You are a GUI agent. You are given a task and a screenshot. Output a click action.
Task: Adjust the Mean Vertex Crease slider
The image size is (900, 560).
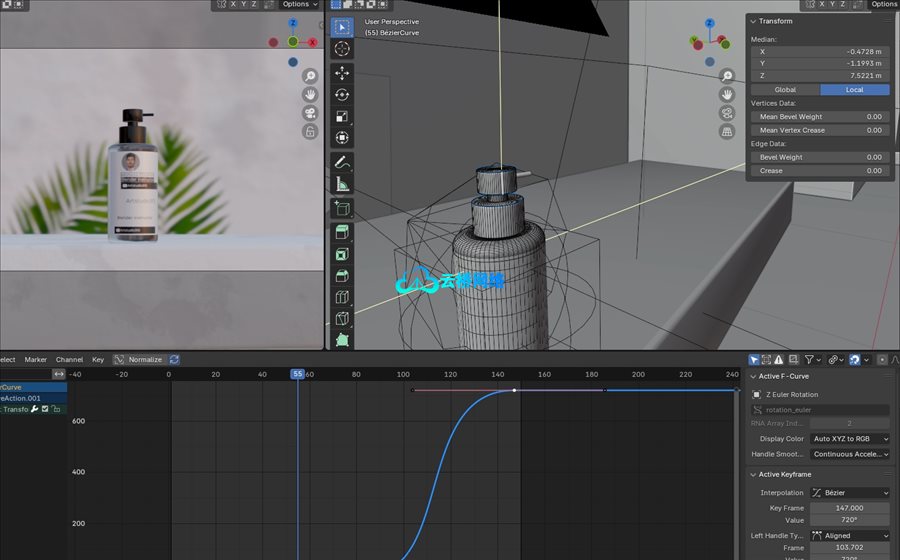(820, 130)
